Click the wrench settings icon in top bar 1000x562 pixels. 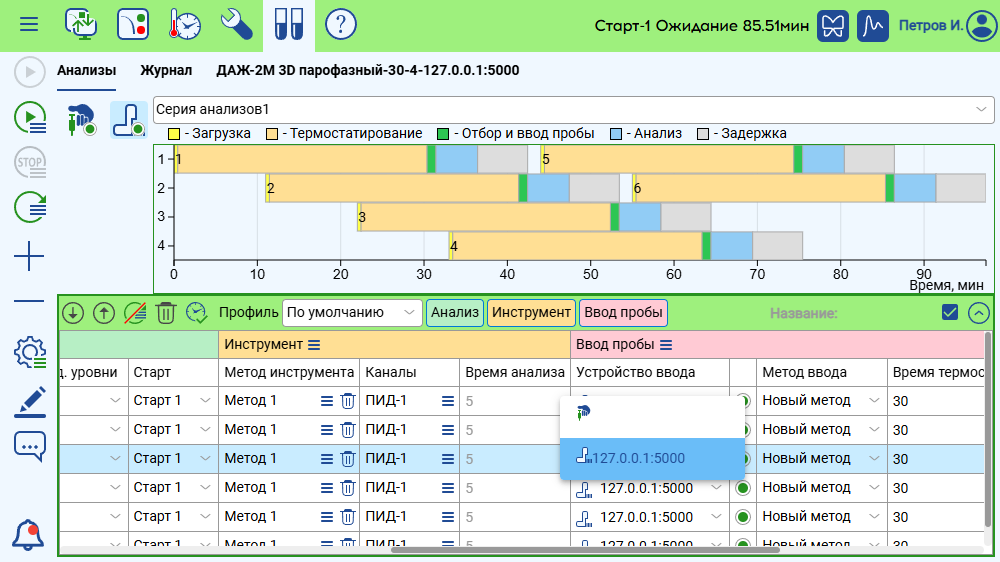(x=236, y=24)
